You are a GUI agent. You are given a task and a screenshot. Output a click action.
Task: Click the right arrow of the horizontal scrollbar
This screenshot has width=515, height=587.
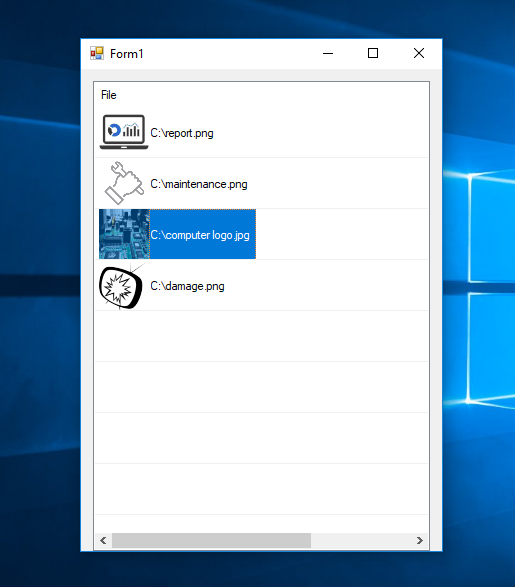[x=420, y=540]
